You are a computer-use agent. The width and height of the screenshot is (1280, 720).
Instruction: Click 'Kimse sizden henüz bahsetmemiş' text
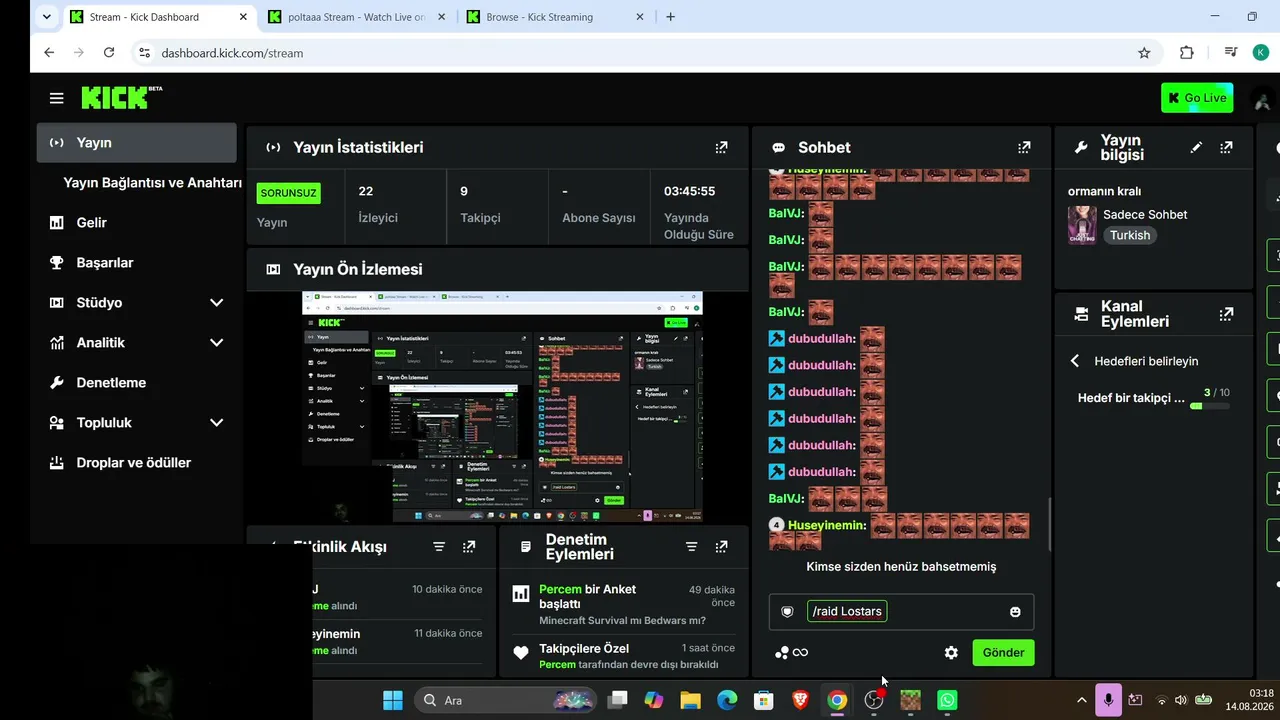click(x=901, y=567)
